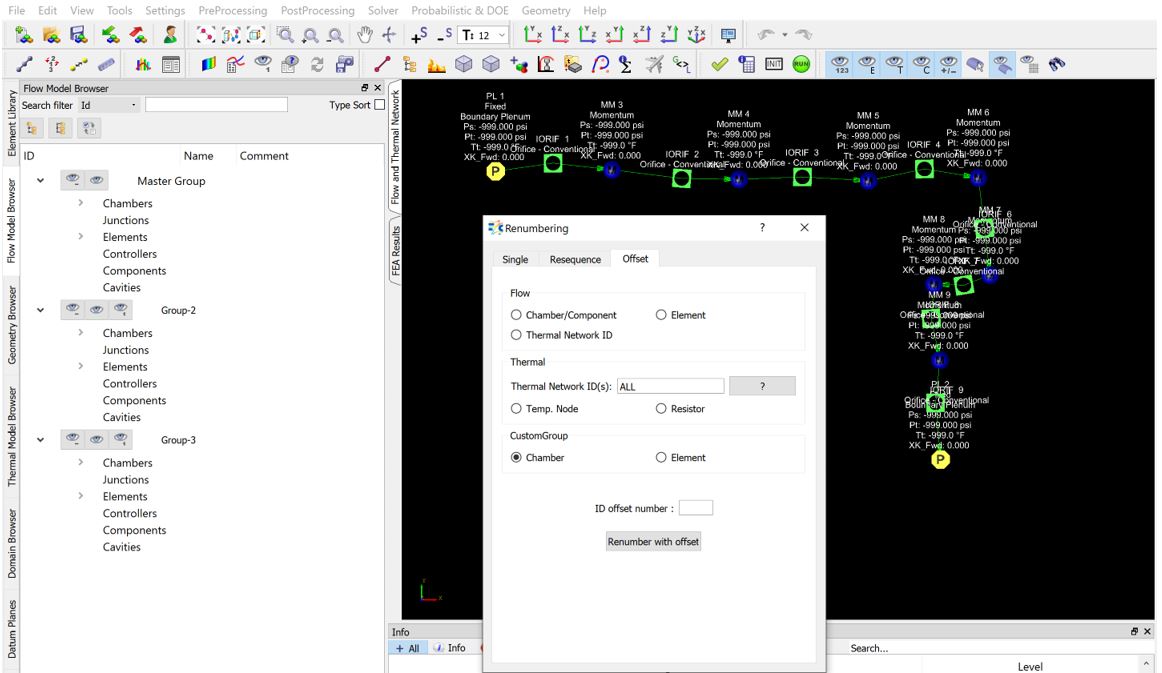The height and width of the screenshot is (673, 1162).
Task: Choose the Resistor radio option under Thermal
Action: (x=662, y=409)
